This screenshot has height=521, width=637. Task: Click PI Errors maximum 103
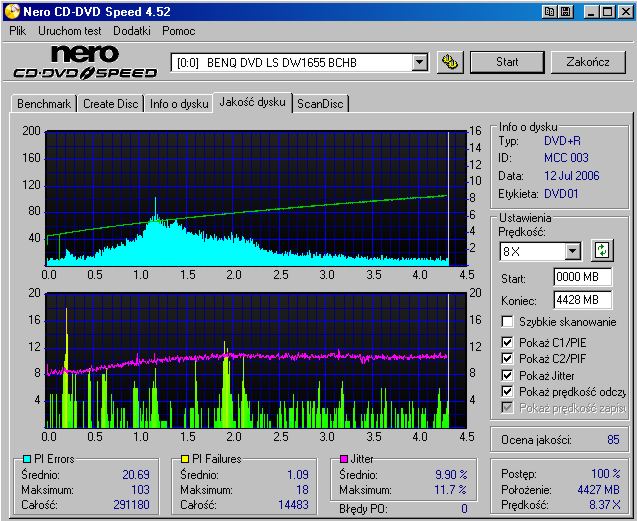(x=140, y=490)
